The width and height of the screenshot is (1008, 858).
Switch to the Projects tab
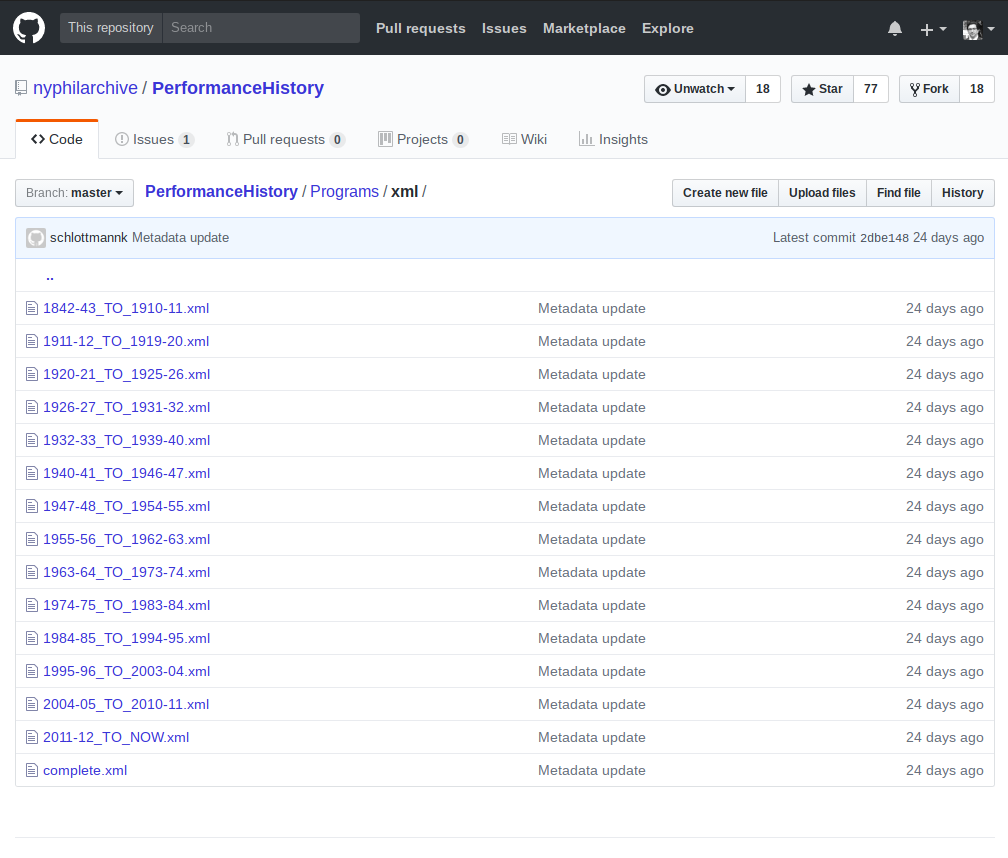(x=423, y=139)
